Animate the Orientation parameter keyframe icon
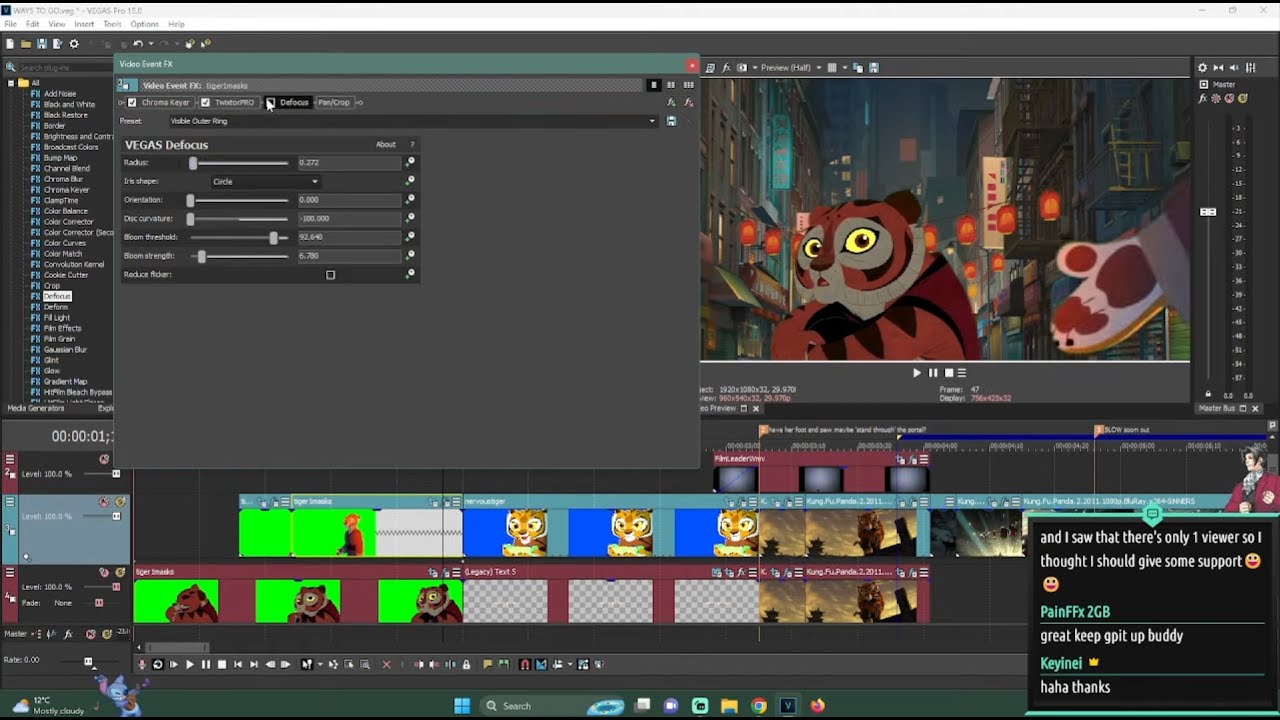 click(x=410, y=200)
